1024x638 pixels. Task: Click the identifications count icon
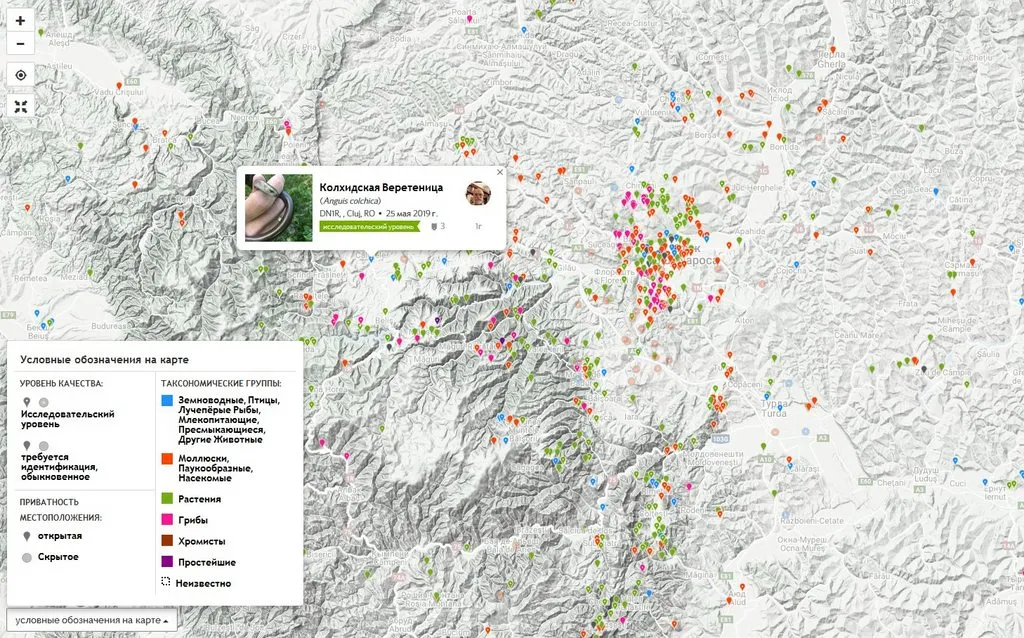point(433,227)
